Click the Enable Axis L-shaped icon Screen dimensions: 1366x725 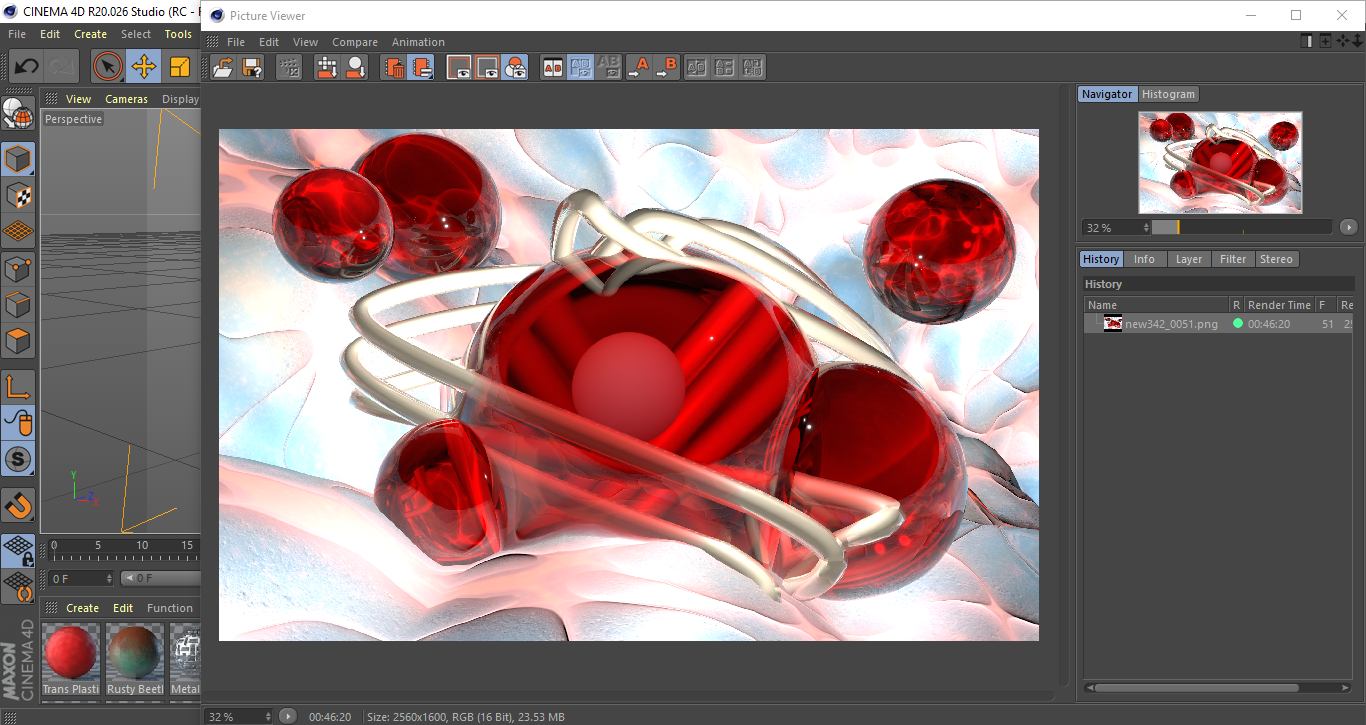[x=18, y=387]
